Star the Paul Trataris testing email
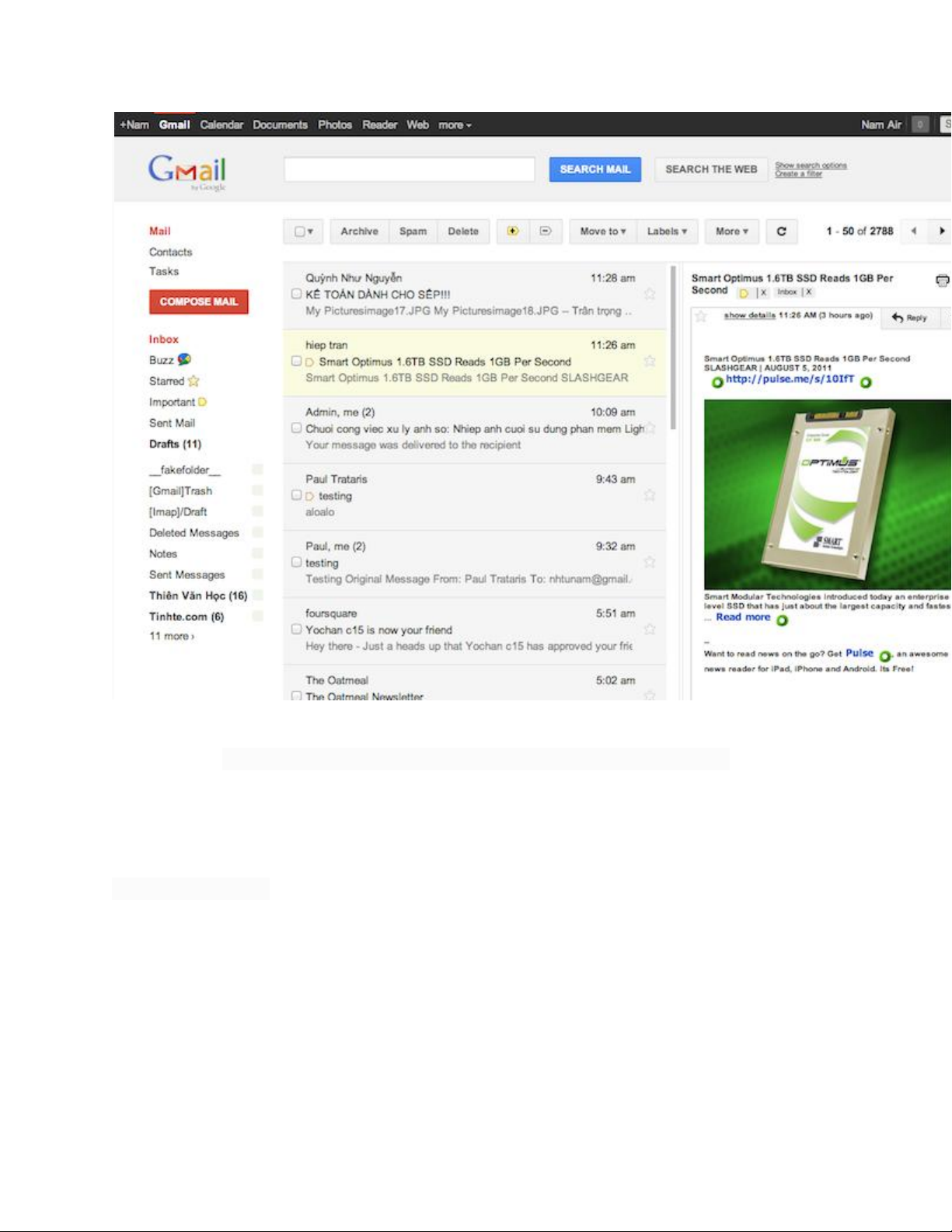The height and width of the screenshot is (1232, 952). point(650,495)
